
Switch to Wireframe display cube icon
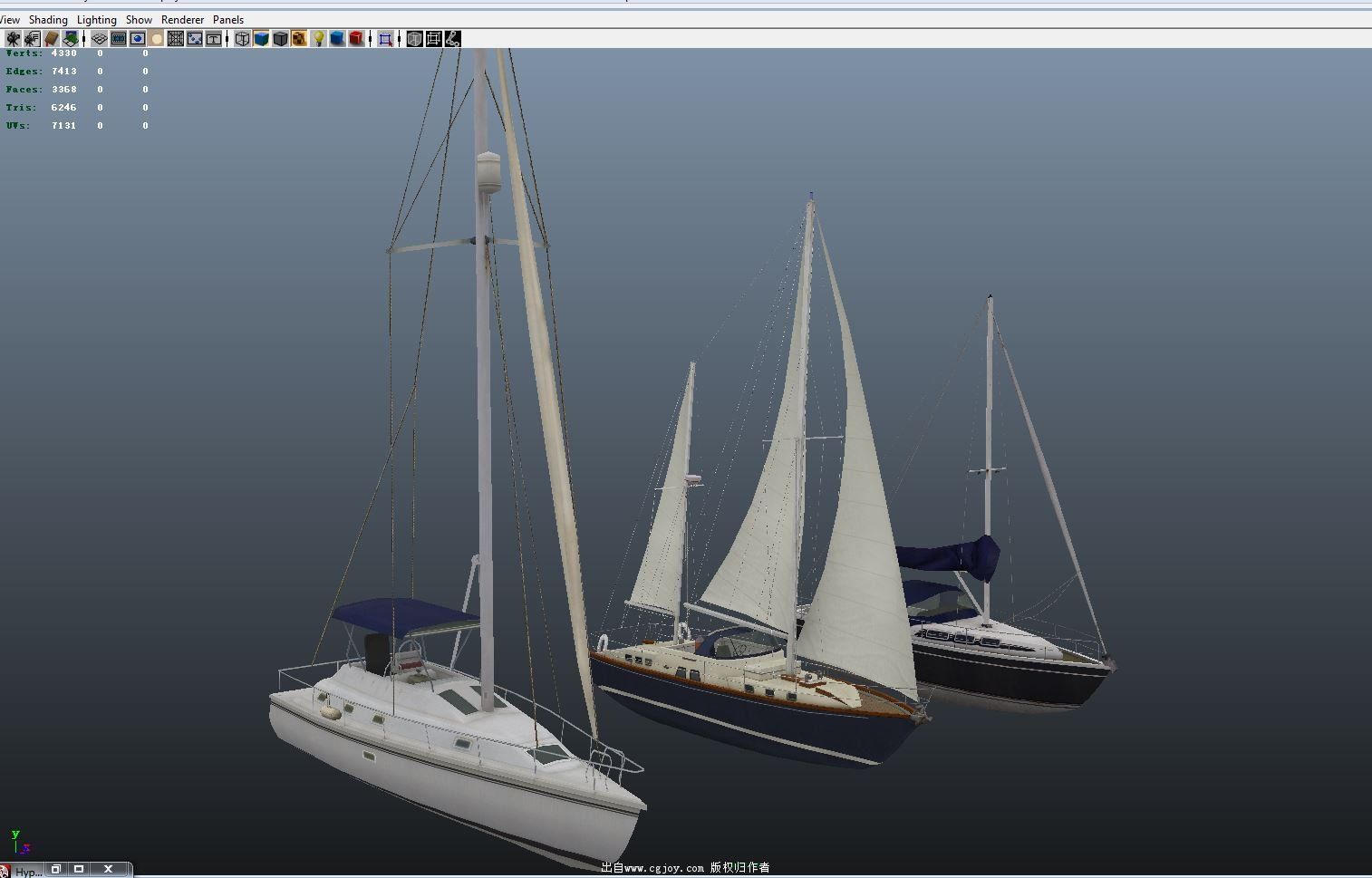(x=242, y=39)
